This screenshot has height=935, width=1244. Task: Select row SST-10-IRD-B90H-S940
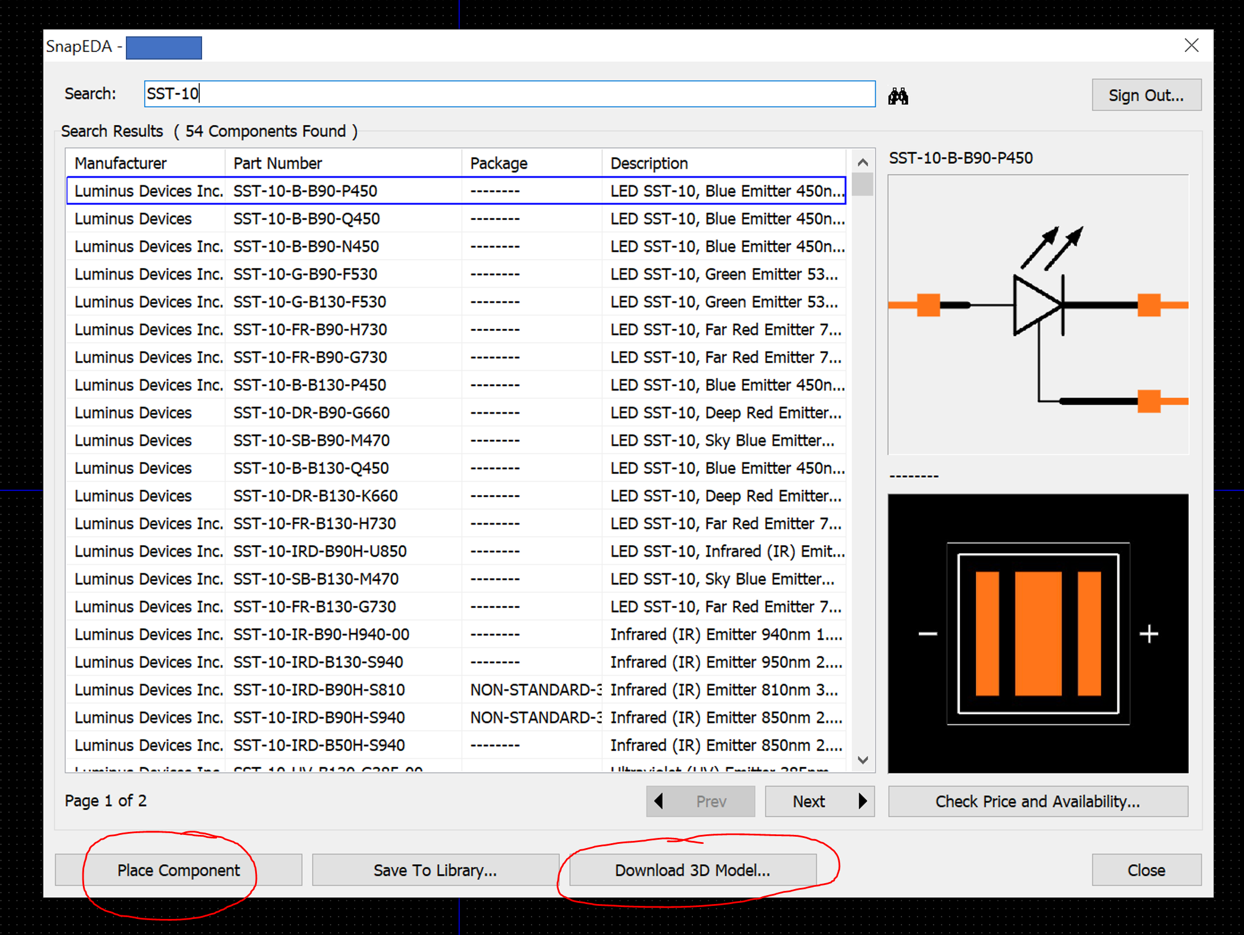(x=456, y=717)
